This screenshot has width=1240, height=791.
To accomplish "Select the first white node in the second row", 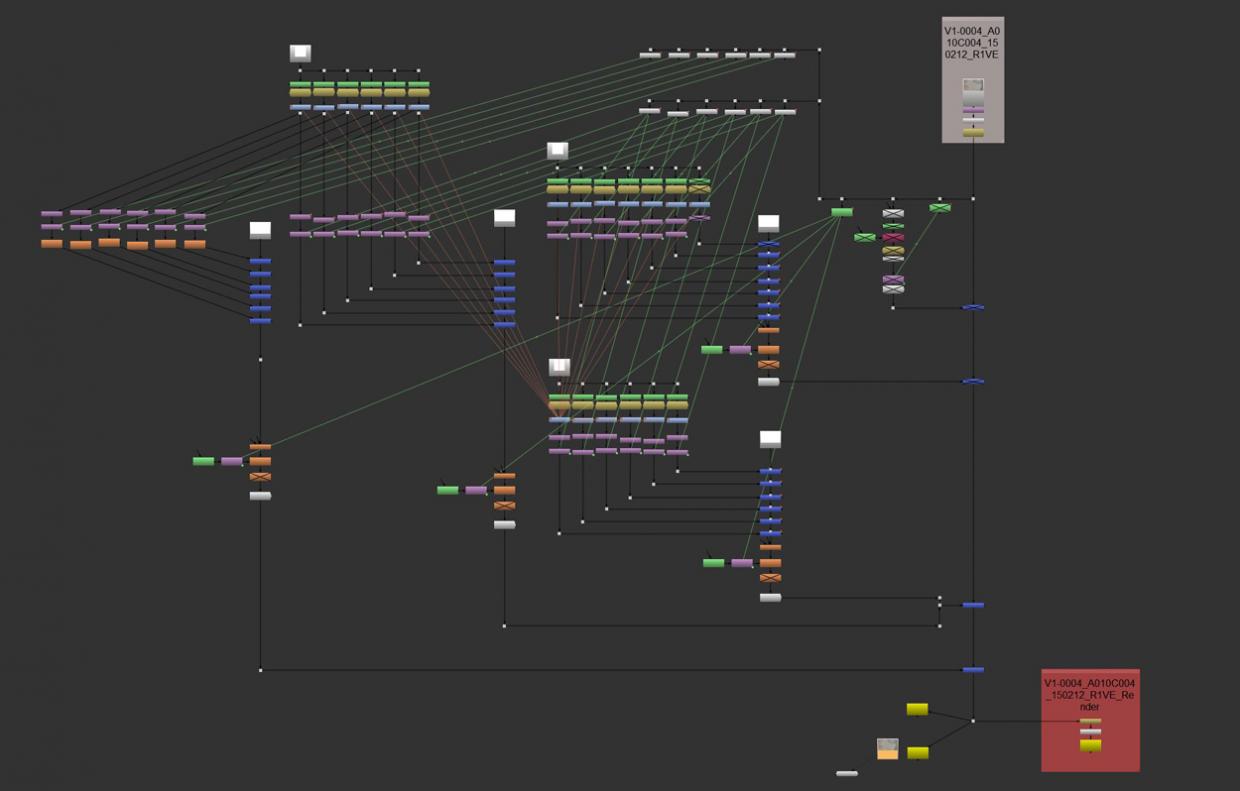I will [x=650, y=111].
